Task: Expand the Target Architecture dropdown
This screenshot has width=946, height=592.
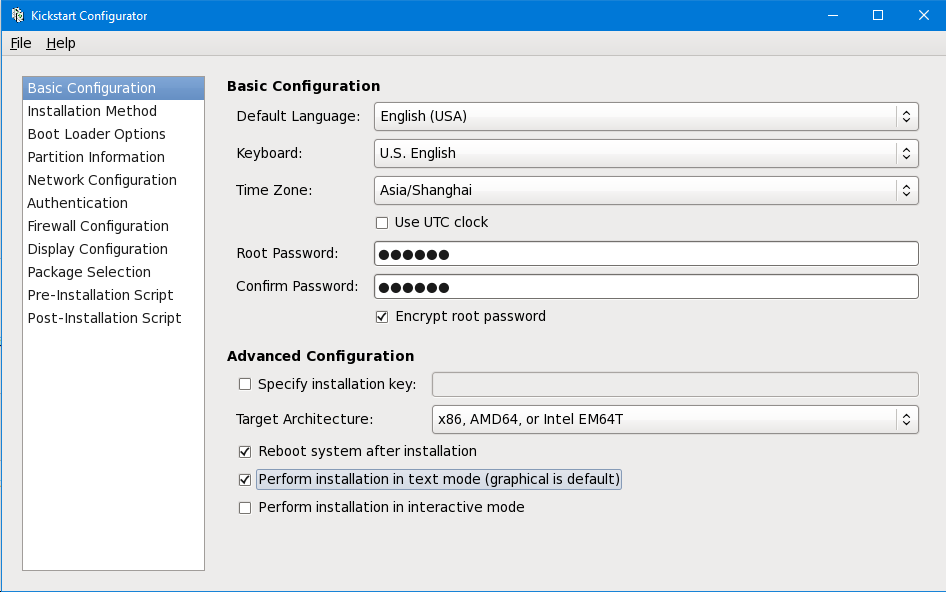Action: pos(674,419)
